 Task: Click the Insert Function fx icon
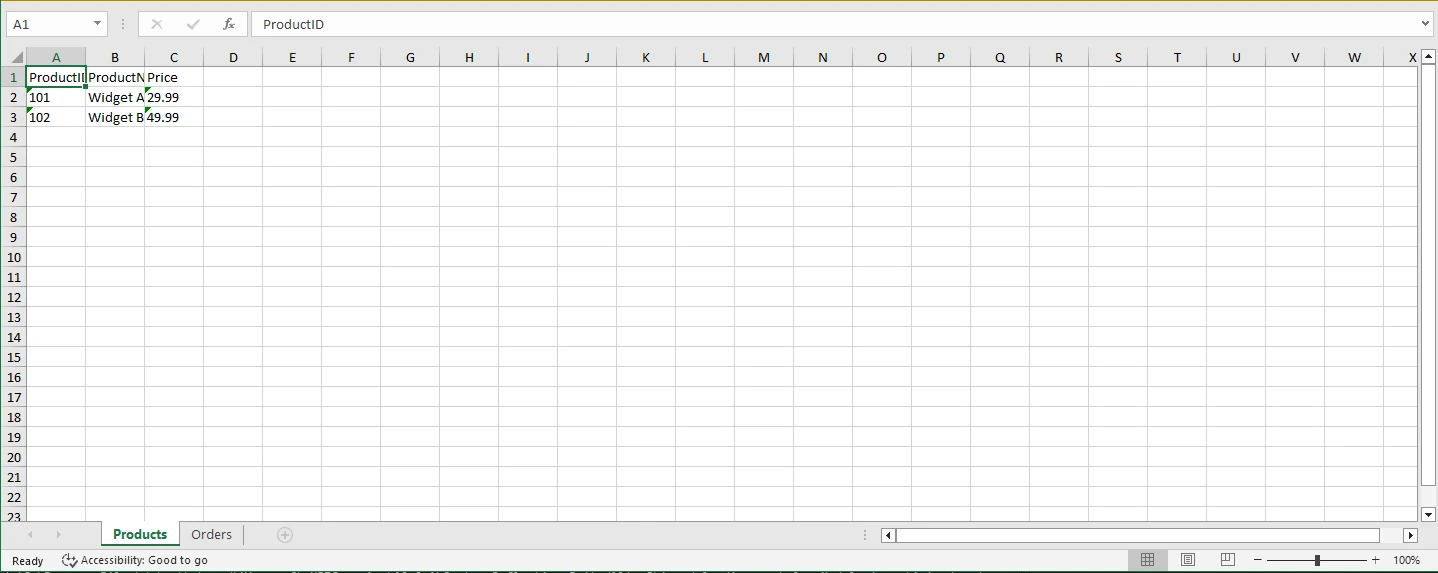pos(229,24)
